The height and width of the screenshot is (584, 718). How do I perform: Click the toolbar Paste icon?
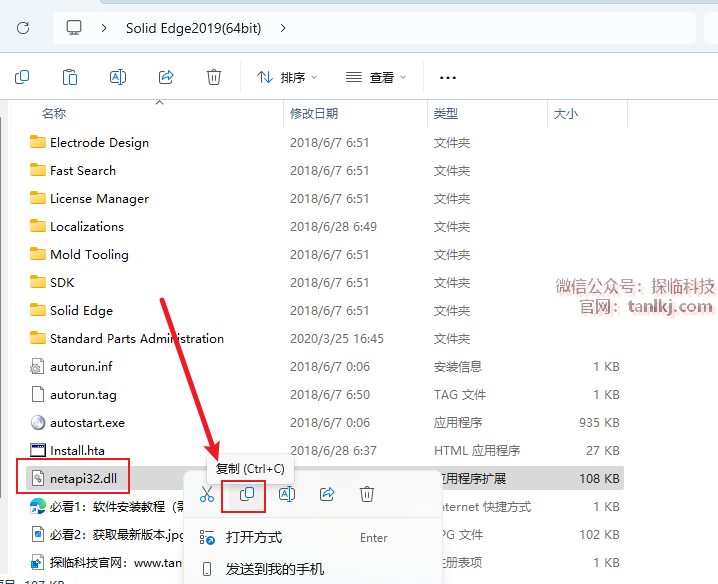tap(70, 77)
